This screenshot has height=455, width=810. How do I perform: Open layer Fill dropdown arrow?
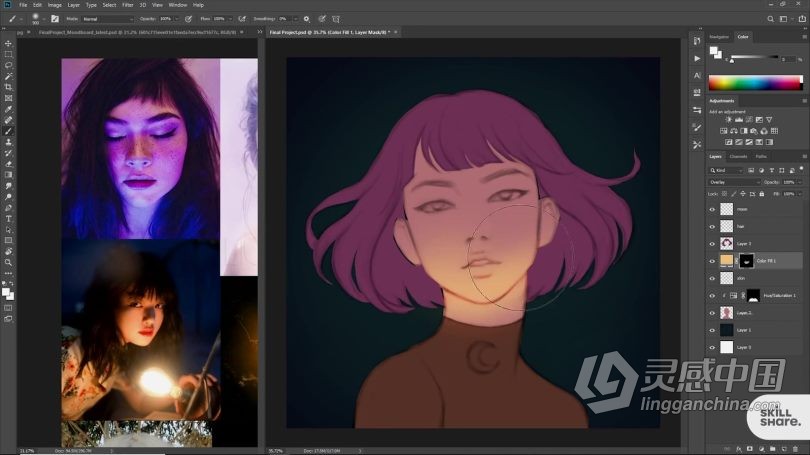tap(800, 194)
